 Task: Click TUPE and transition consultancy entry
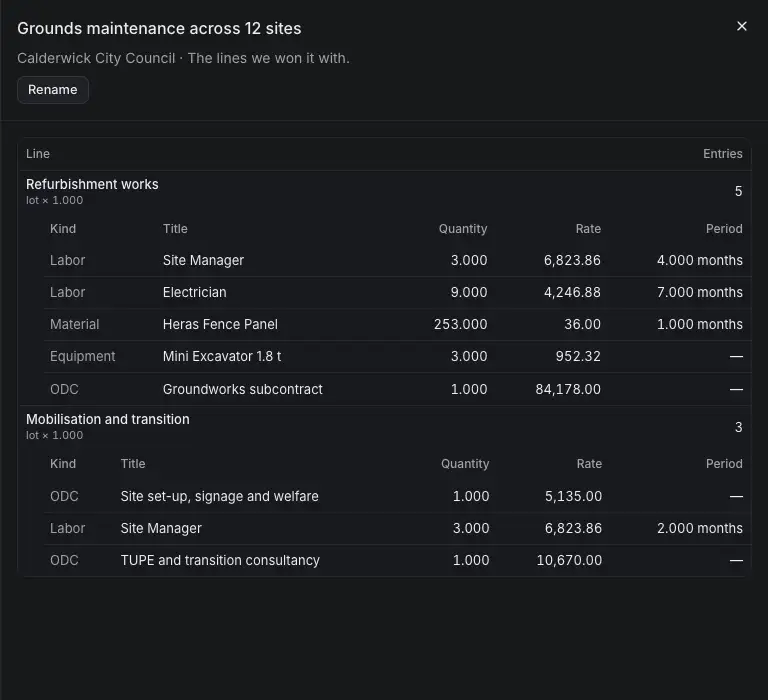coord(220,560)
